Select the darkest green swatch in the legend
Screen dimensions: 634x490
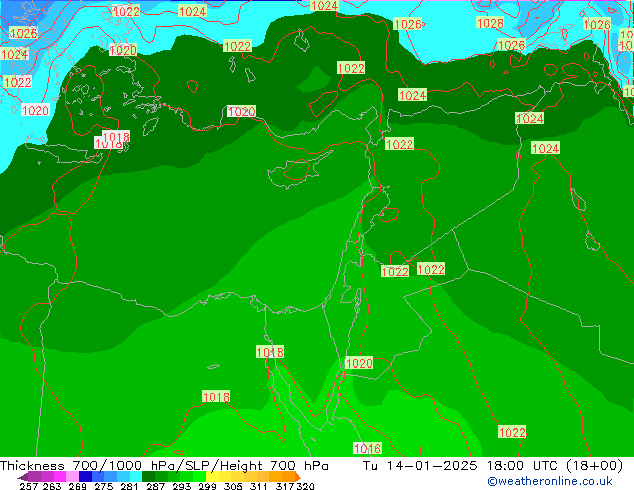148,477
